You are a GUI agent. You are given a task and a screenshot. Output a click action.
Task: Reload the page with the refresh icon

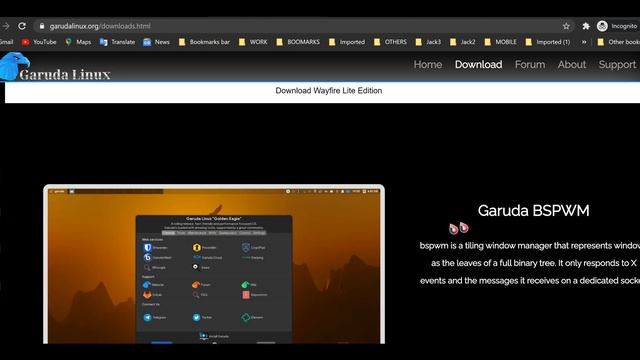pyautogui.click(x=22, y=26)
